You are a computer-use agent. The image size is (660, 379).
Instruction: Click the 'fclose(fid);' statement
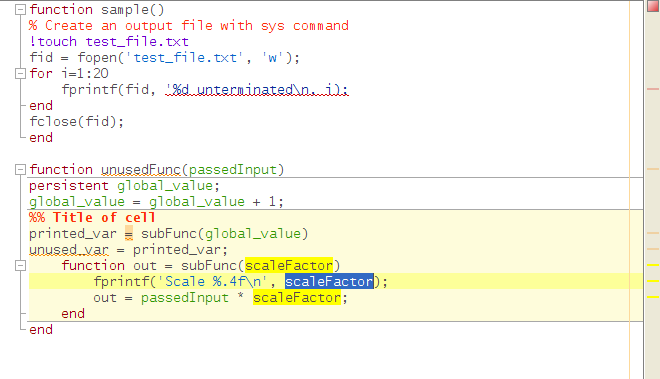point(77,122)
